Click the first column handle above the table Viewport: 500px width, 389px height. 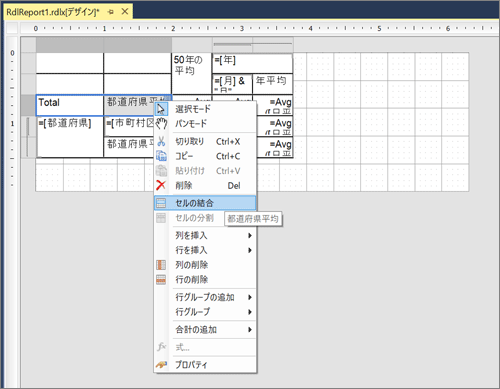(x=70, y=45)
